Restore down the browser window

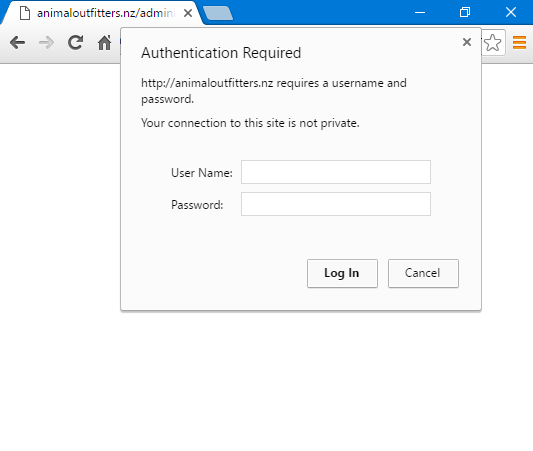465,13
